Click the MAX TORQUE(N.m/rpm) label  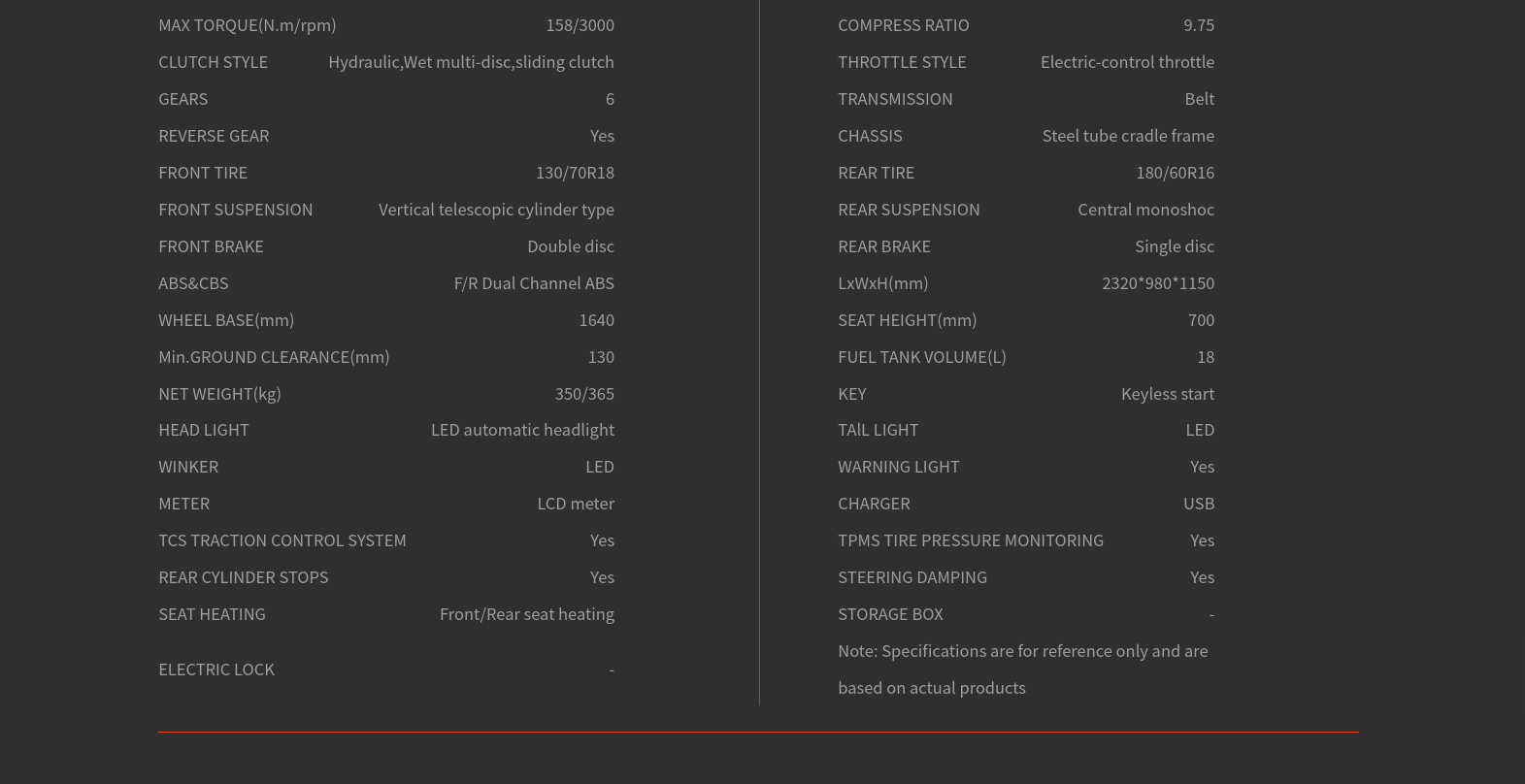point(247,25)
